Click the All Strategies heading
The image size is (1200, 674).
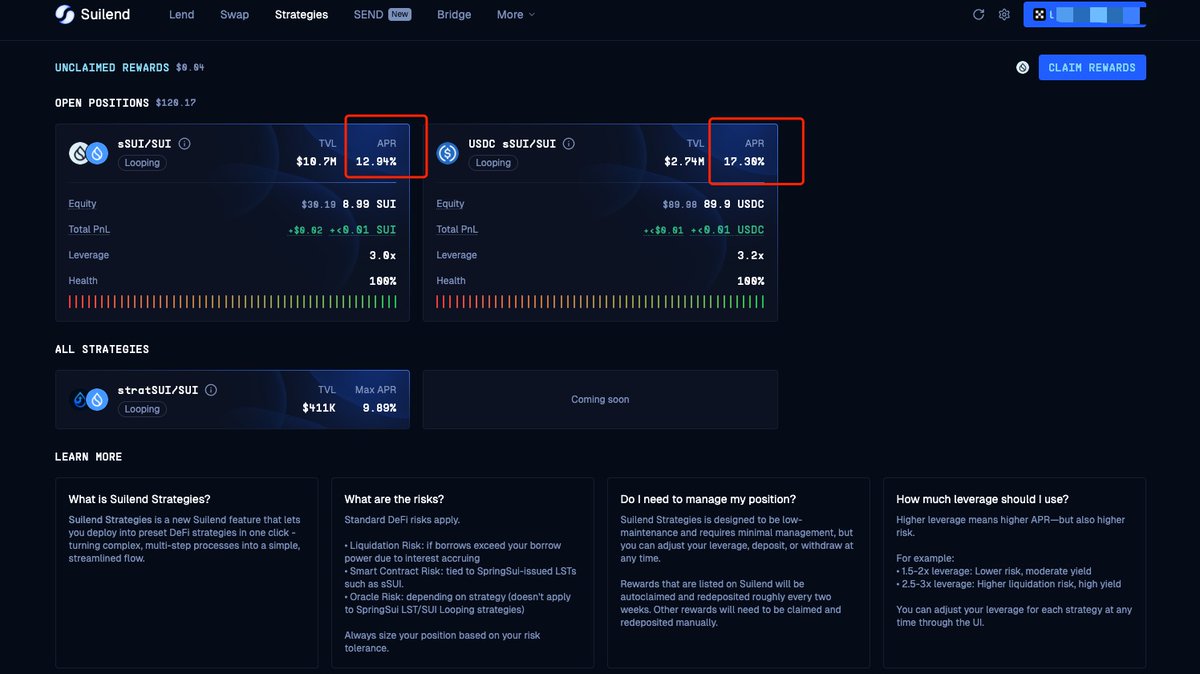pyautogui.click(x=102, y=350)
